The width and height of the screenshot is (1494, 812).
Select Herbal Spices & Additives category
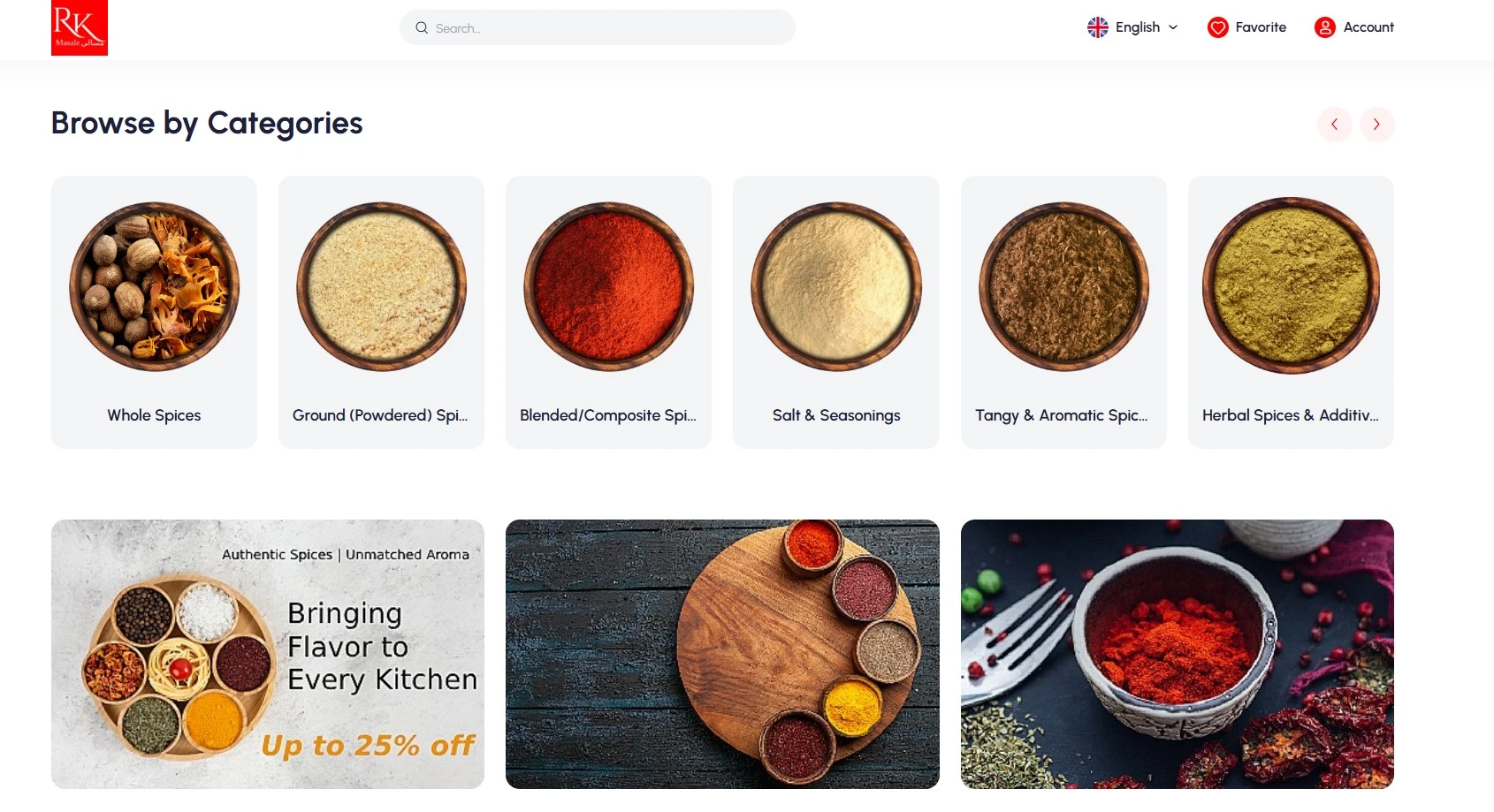click(x=1290, y=312)
